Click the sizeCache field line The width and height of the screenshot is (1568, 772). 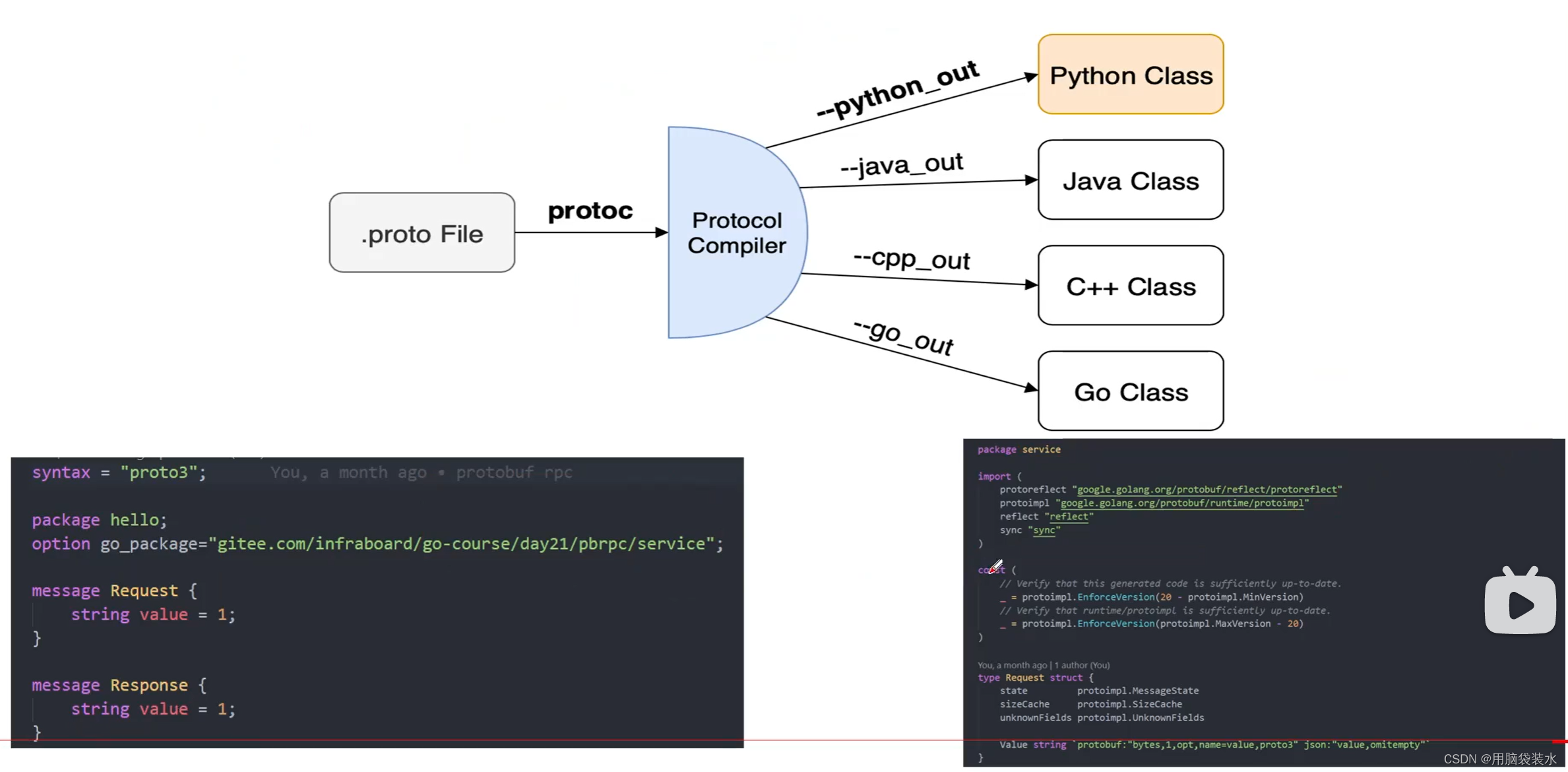point(1091,704)
